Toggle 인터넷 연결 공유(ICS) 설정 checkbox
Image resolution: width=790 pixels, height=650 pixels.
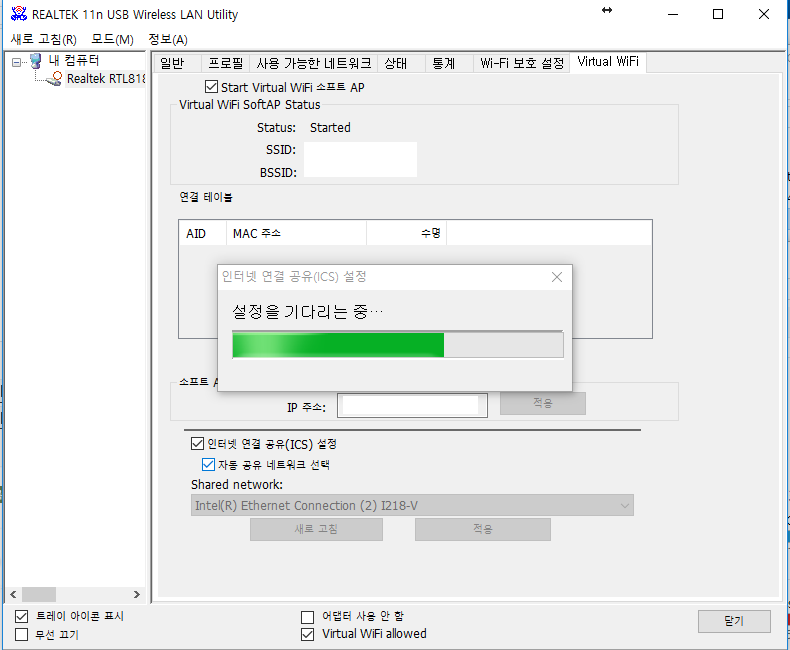[x=198, y=443]
